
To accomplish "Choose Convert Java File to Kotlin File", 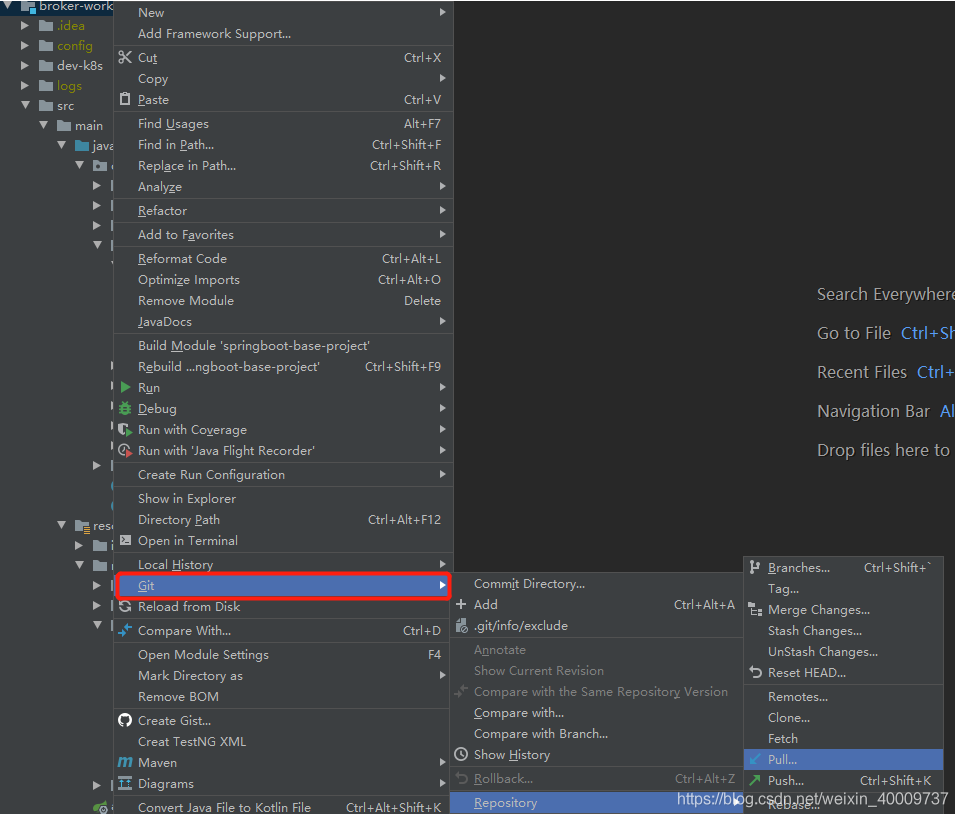I will click(283, 807).
